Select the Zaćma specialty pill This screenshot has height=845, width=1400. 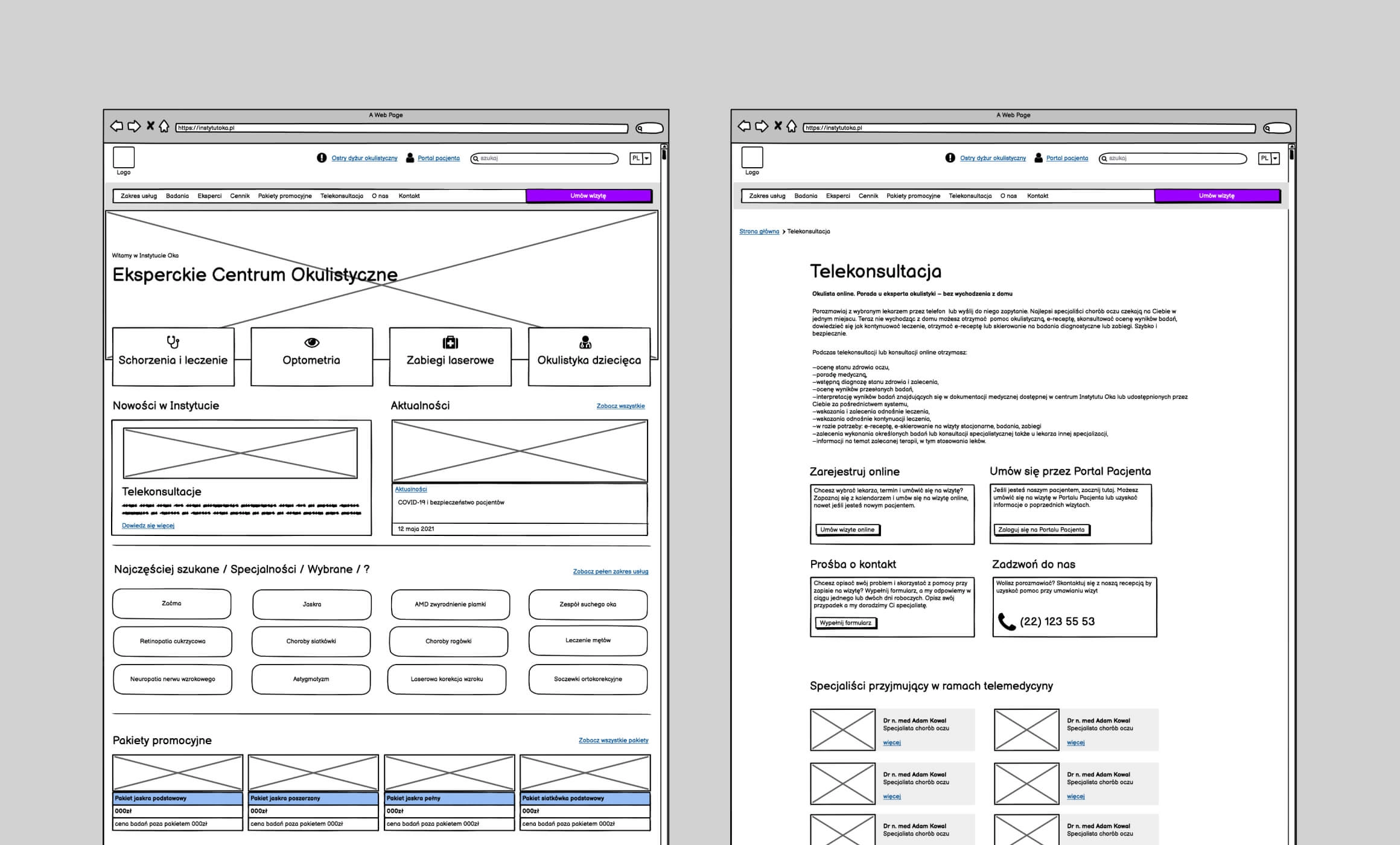(x=171, y=604)
